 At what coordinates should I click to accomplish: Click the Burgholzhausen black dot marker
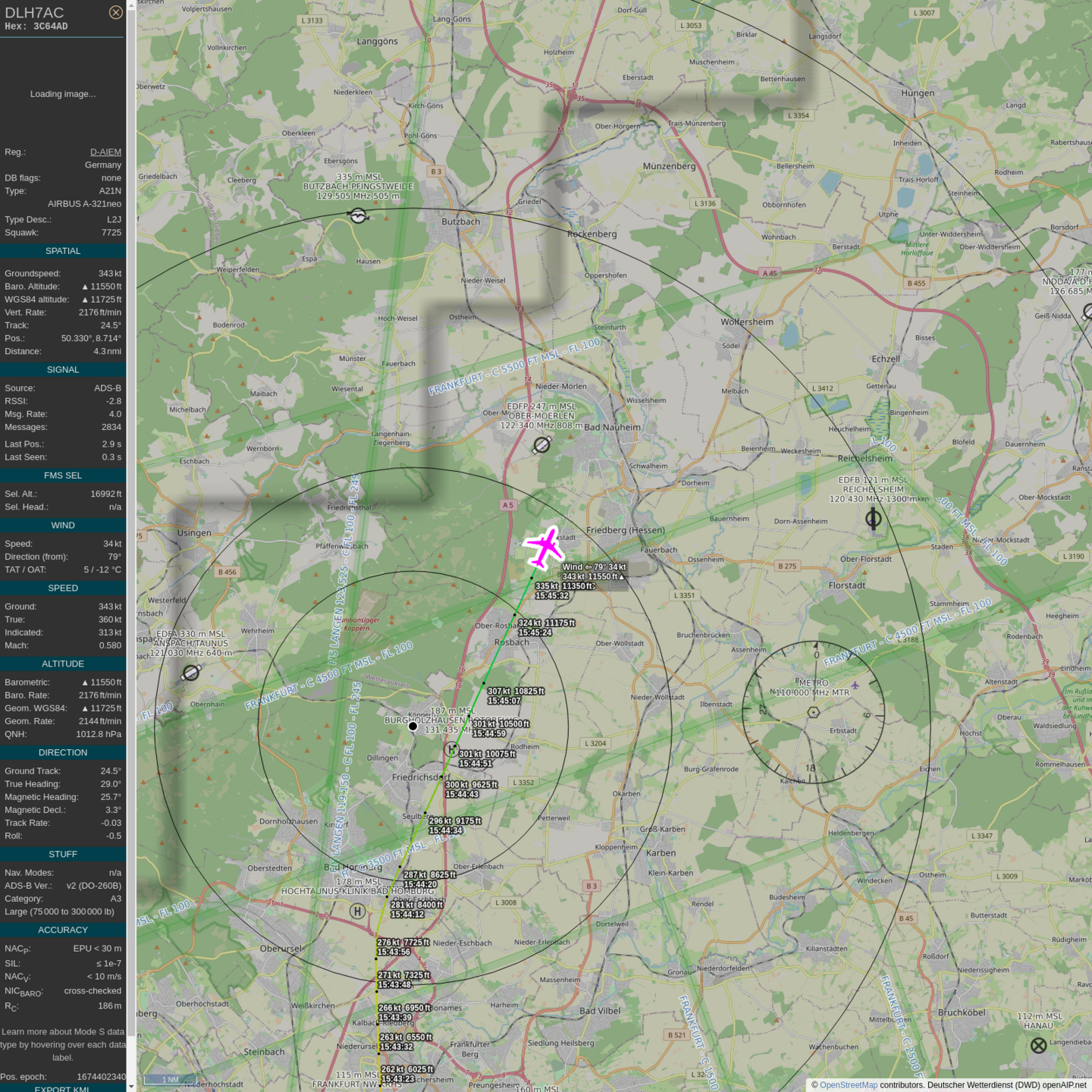(x=413, y=726)
